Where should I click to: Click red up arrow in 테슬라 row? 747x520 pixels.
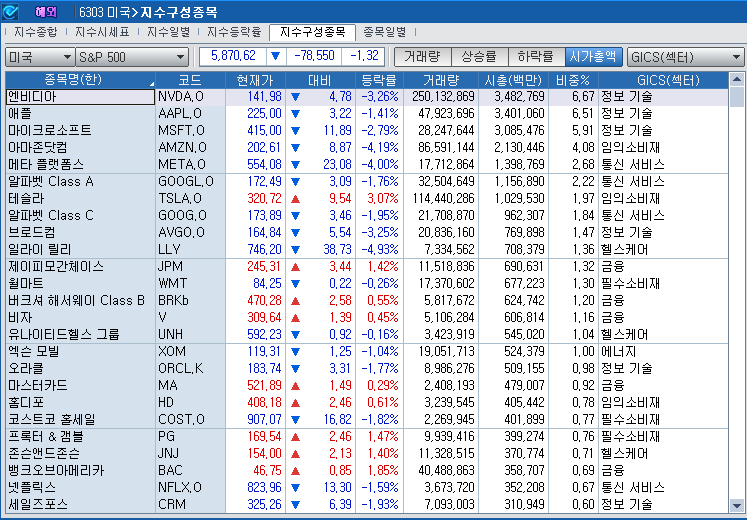[295, 199]
